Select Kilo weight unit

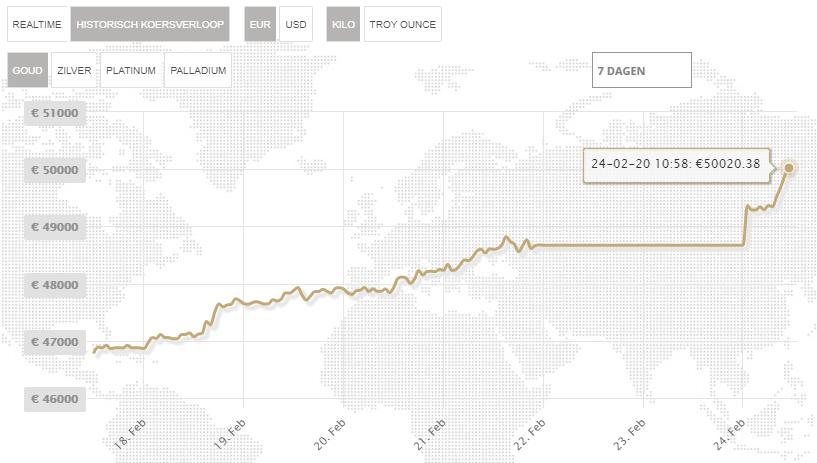click(343, 24)
